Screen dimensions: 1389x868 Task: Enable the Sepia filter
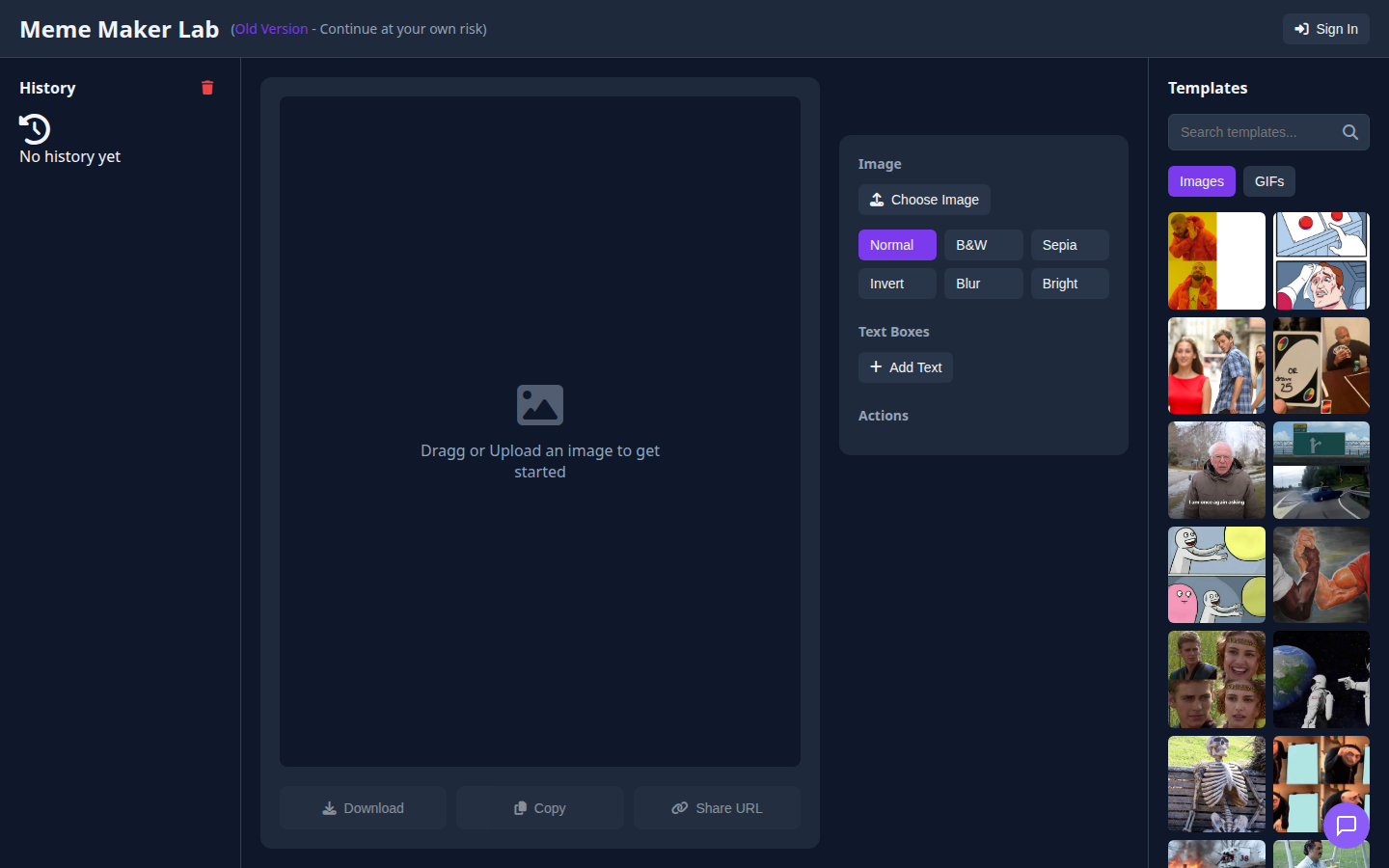(x=1070, y=245)
